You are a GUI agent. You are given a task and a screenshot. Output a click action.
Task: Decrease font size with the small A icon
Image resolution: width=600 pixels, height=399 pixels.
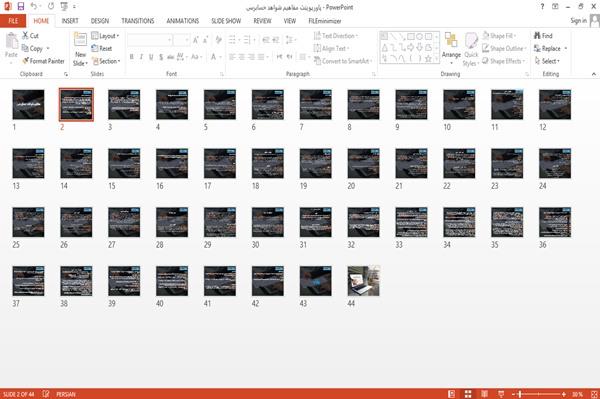[x=206, y=40]
